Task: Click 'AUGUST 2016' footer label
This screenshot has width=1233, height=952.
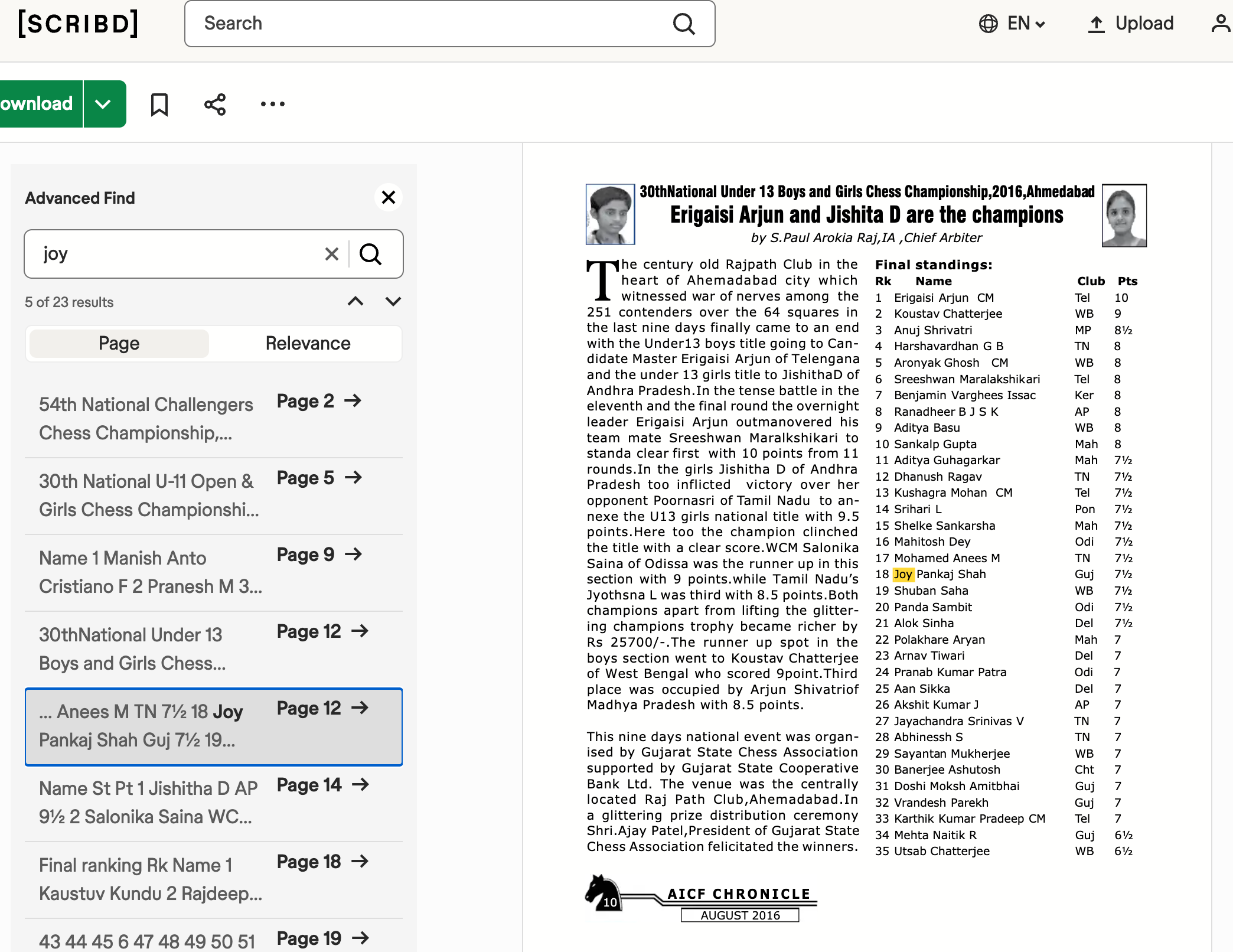Action: [x=740, y=915]
